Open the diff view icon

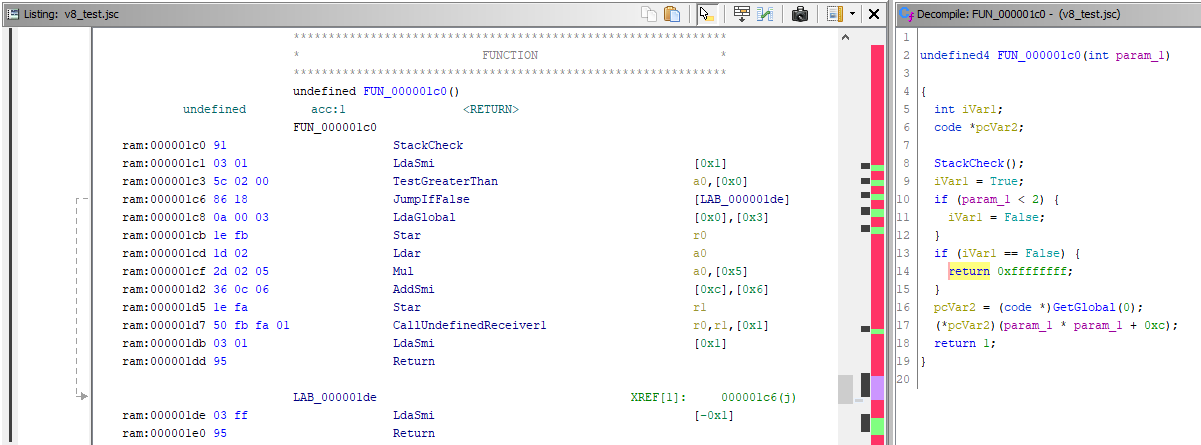[x=765, y=14]
